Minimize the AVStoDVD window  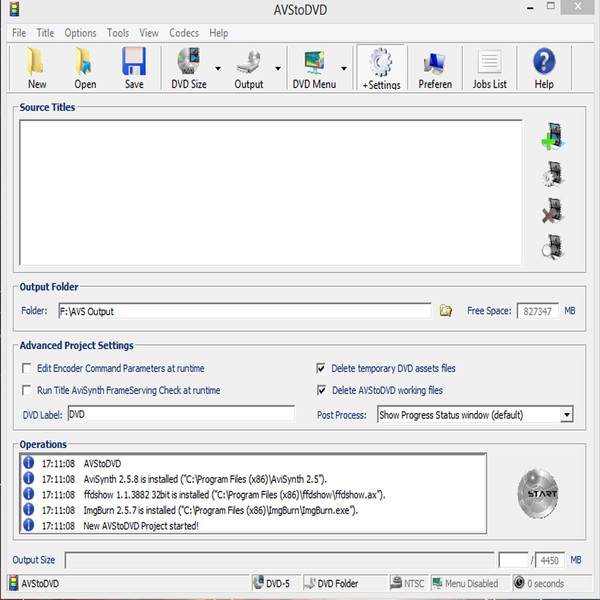[530, 8]
